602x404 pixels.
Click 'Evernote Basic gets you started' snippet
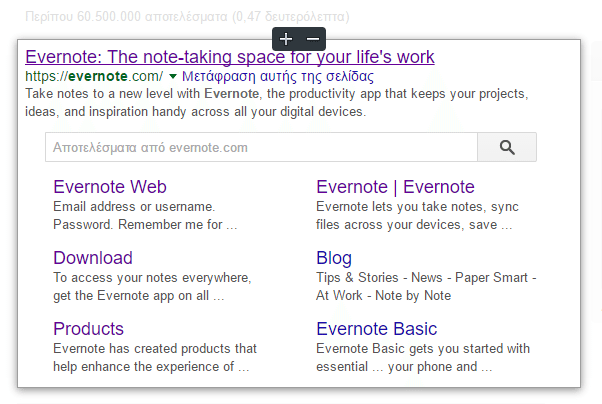coord(423,358)
